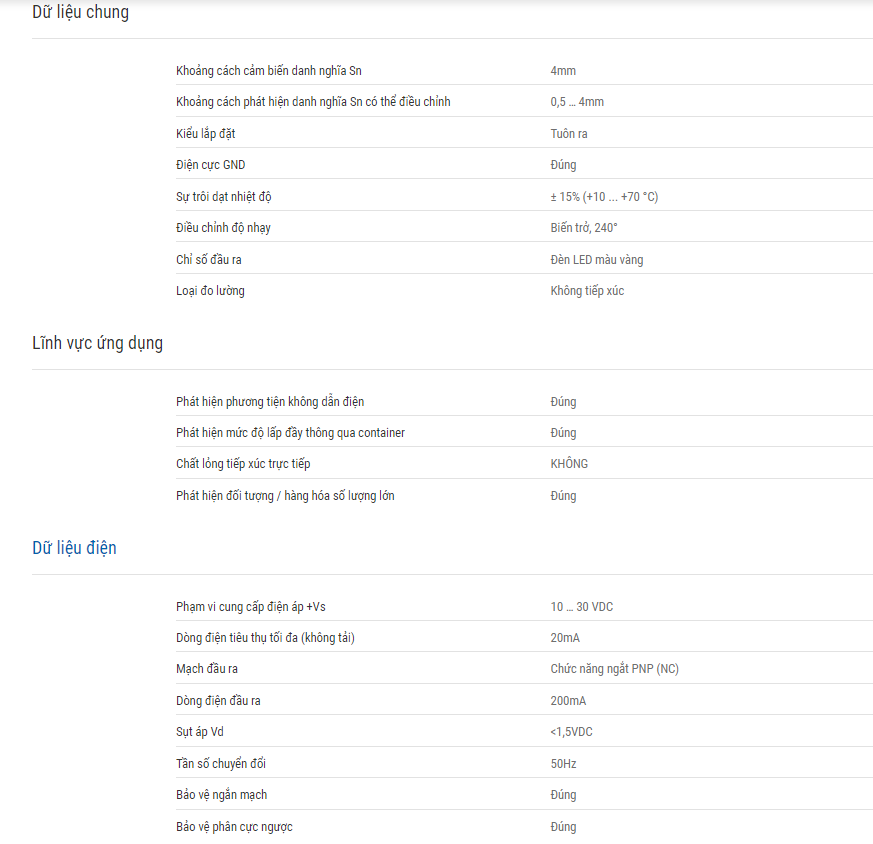This screenshot has height=844, width=873.
Task: Click the 'KHÔNG' value for direct liquid contact
Action: tap(569, 464)
